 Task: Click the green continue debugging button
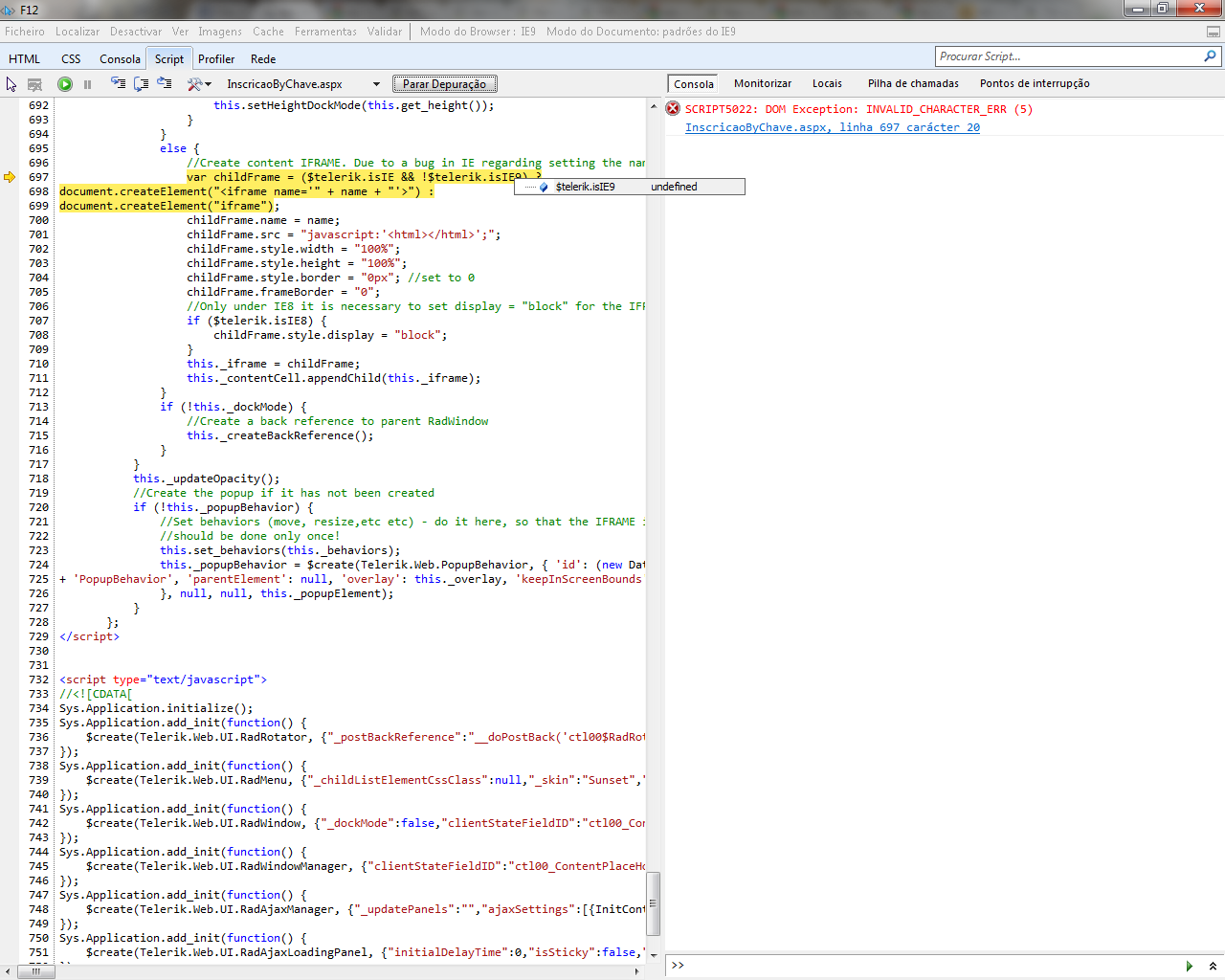pyautogui.click(x=65, y=84)
